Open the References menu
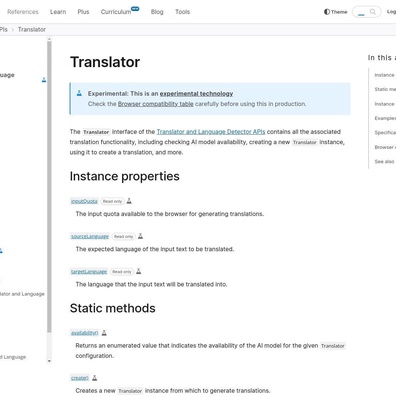 tap(23, 12)
